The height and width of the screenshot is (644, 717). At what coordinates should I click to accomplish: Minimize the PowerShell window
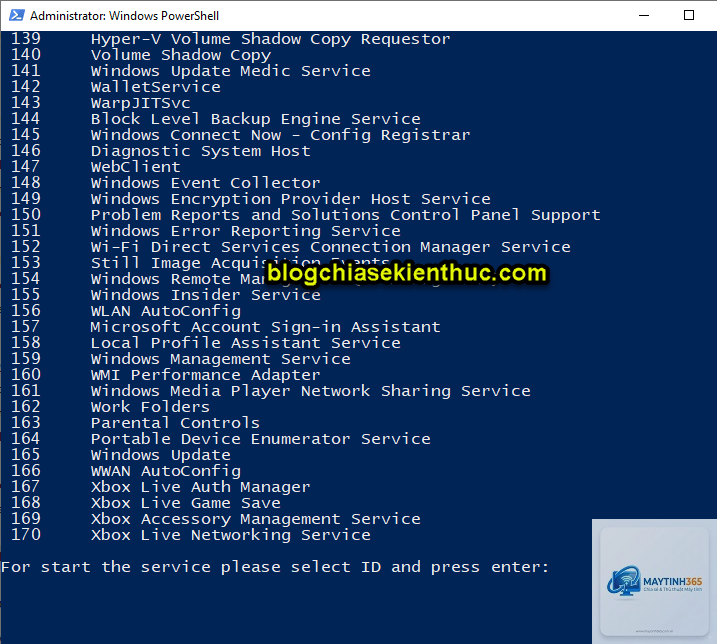pyautogui.click(x=644, y=16)
